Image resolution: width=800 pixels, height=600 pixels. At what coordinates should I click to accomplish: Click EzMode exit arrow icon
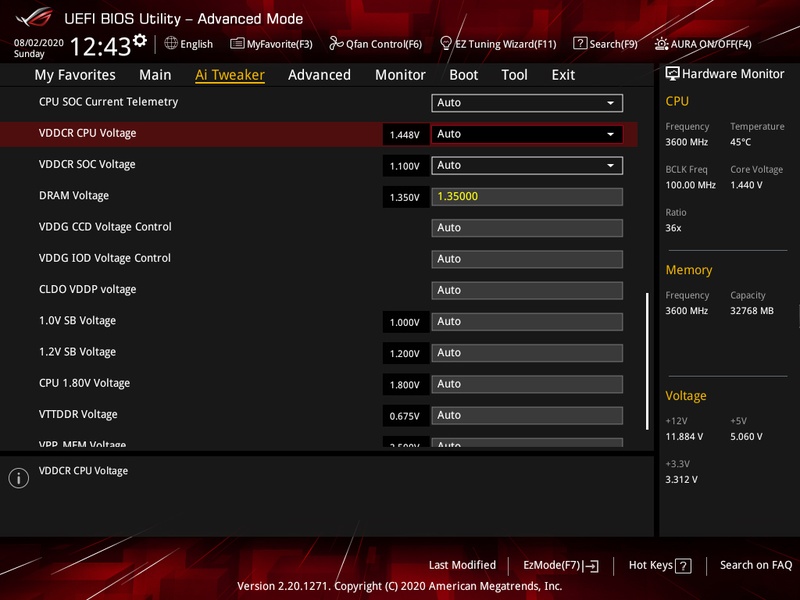point(591,566)
